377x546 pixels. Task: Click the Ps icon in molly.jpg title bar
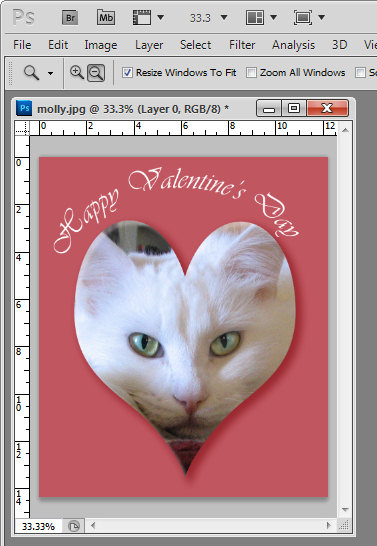[x=24, y=108]
